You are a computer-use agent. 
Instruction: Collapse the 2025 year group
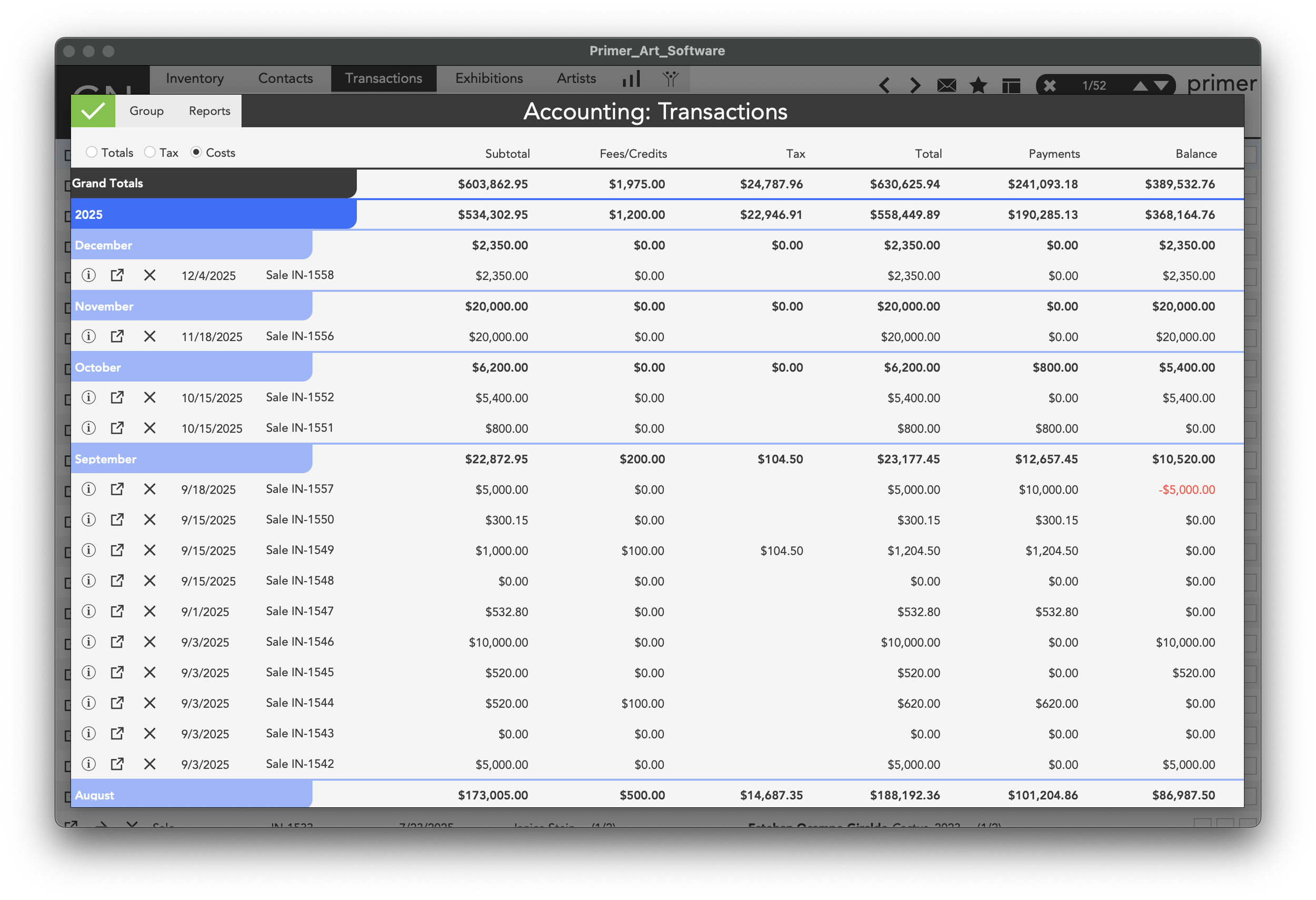89,214
